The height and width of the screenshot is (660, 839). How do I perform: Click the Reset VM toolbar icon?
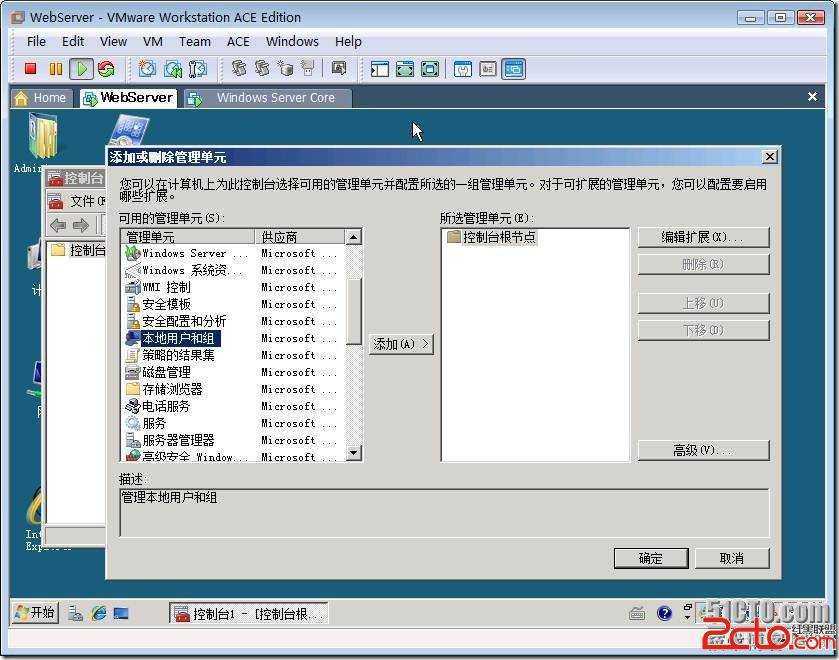(x=106, y=69)
